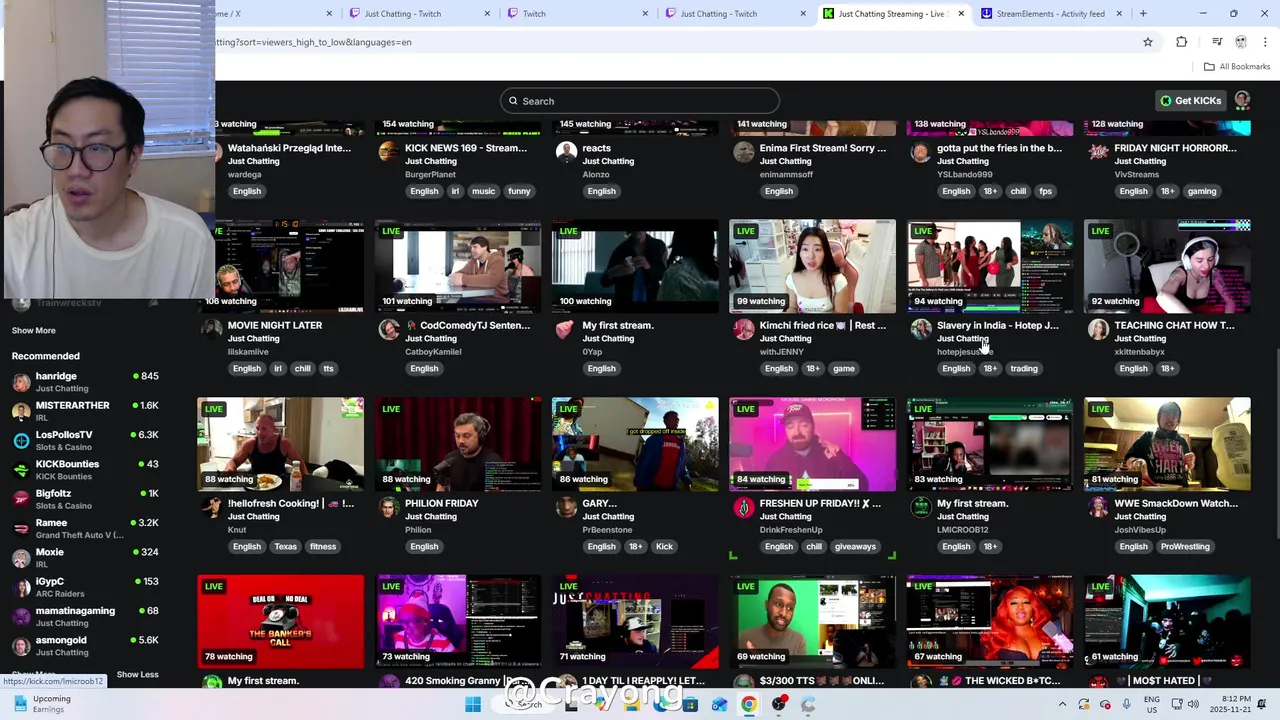Open KICKBounties recommended channel
Viewport: 1280px width, 720px height.
point(85,470)
